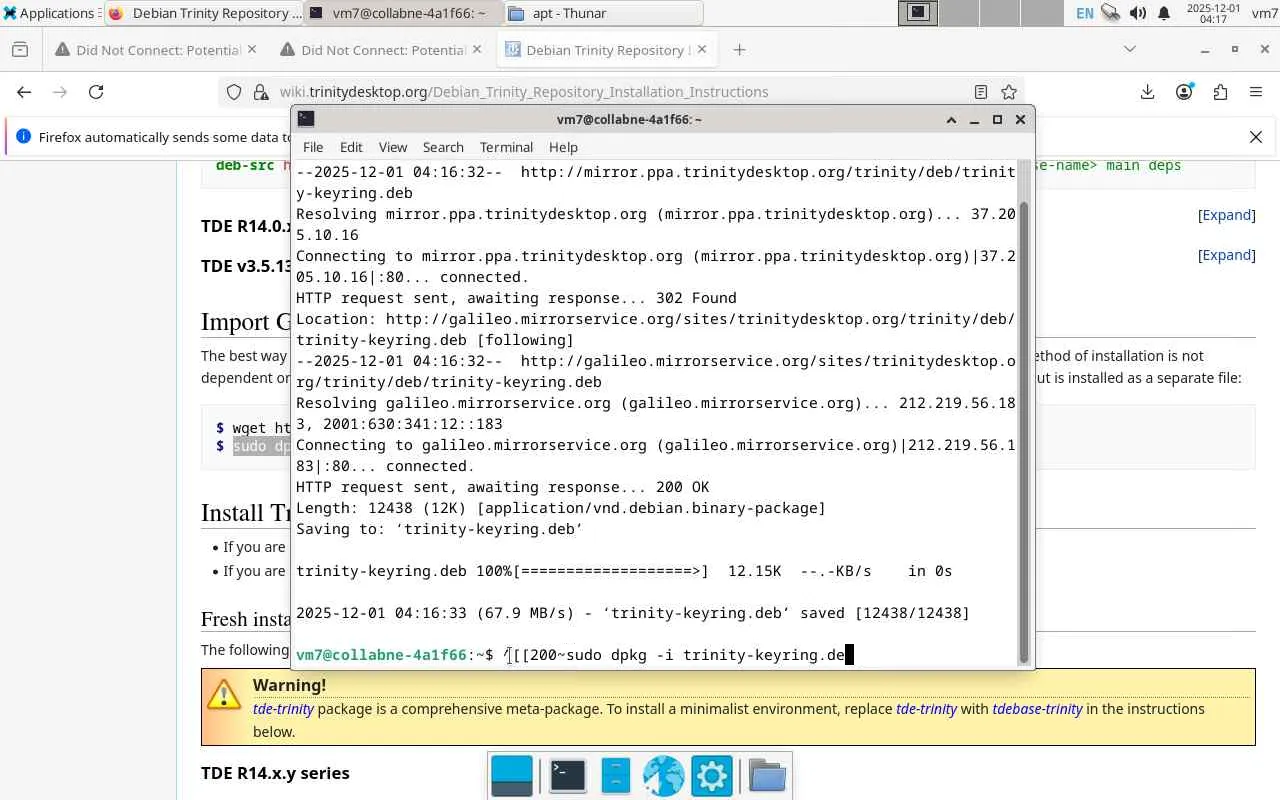Viewport: 1280px width, 800px height.
Task: Open the terminal File menu
Action: (313, 147)
